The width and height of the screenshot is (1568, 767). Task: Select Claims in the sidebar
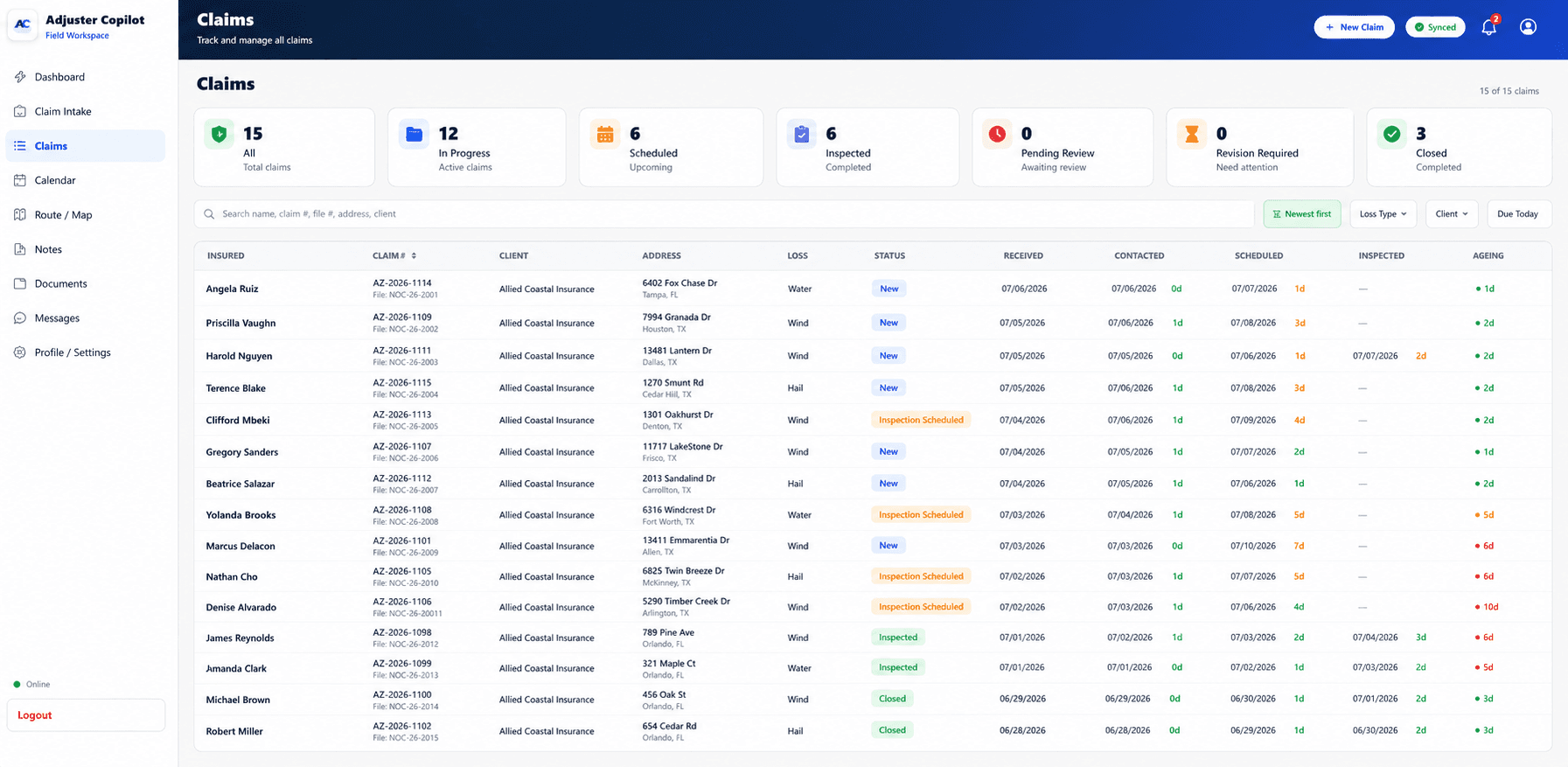coord(86,146)
